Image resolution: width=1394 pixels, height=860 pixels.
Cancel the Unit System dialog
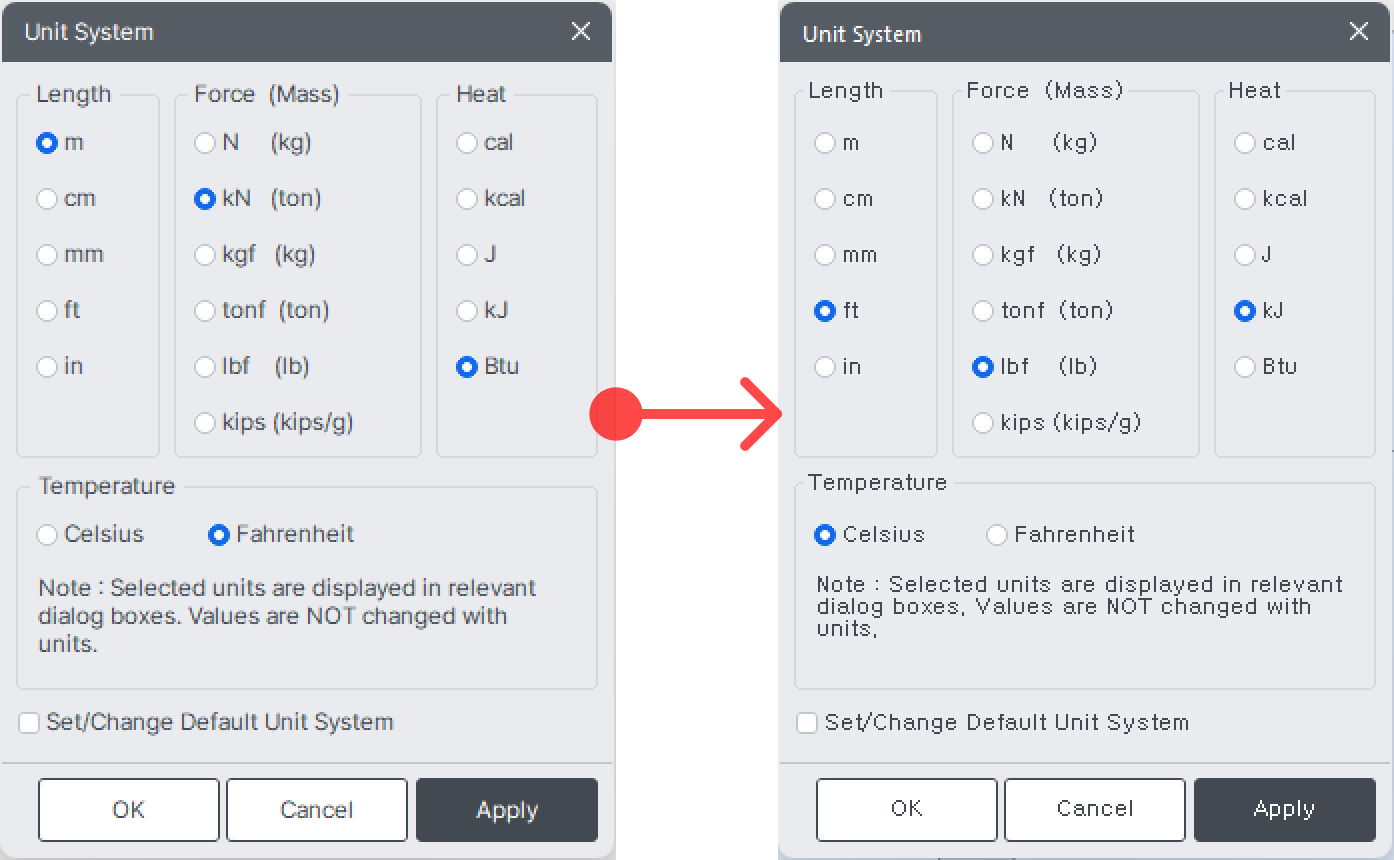tap(316, 810)
